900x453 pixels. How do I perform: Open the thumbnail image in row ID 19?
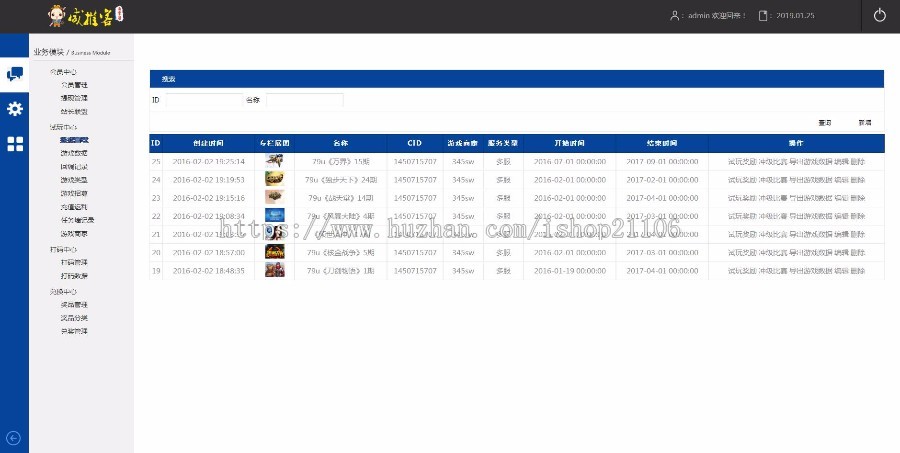(x=274, y=270)
